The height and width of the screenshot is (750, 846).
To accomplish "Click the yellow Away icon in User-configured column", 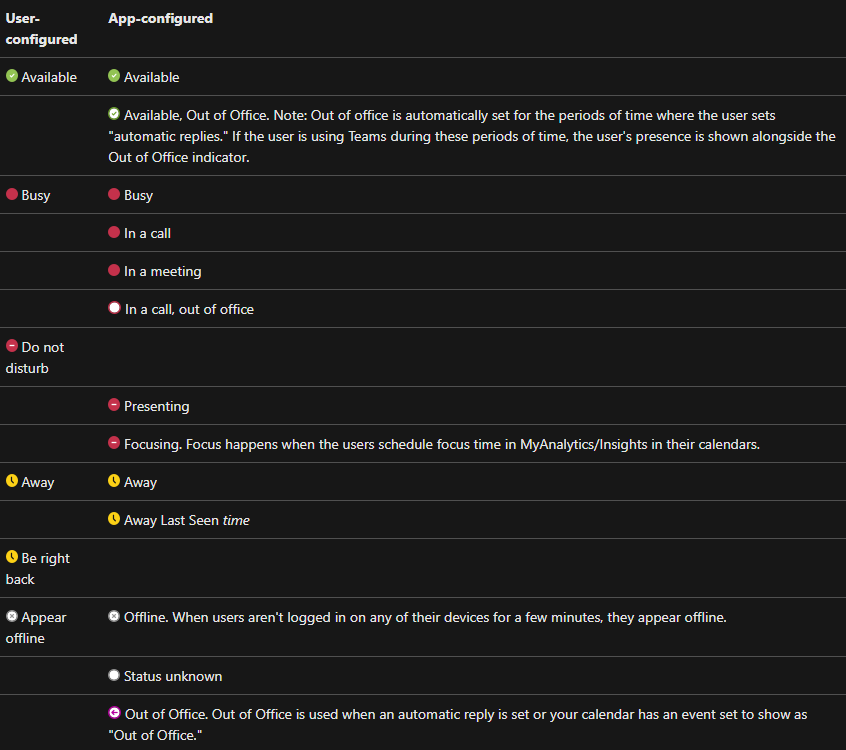I will pos(12,481).
